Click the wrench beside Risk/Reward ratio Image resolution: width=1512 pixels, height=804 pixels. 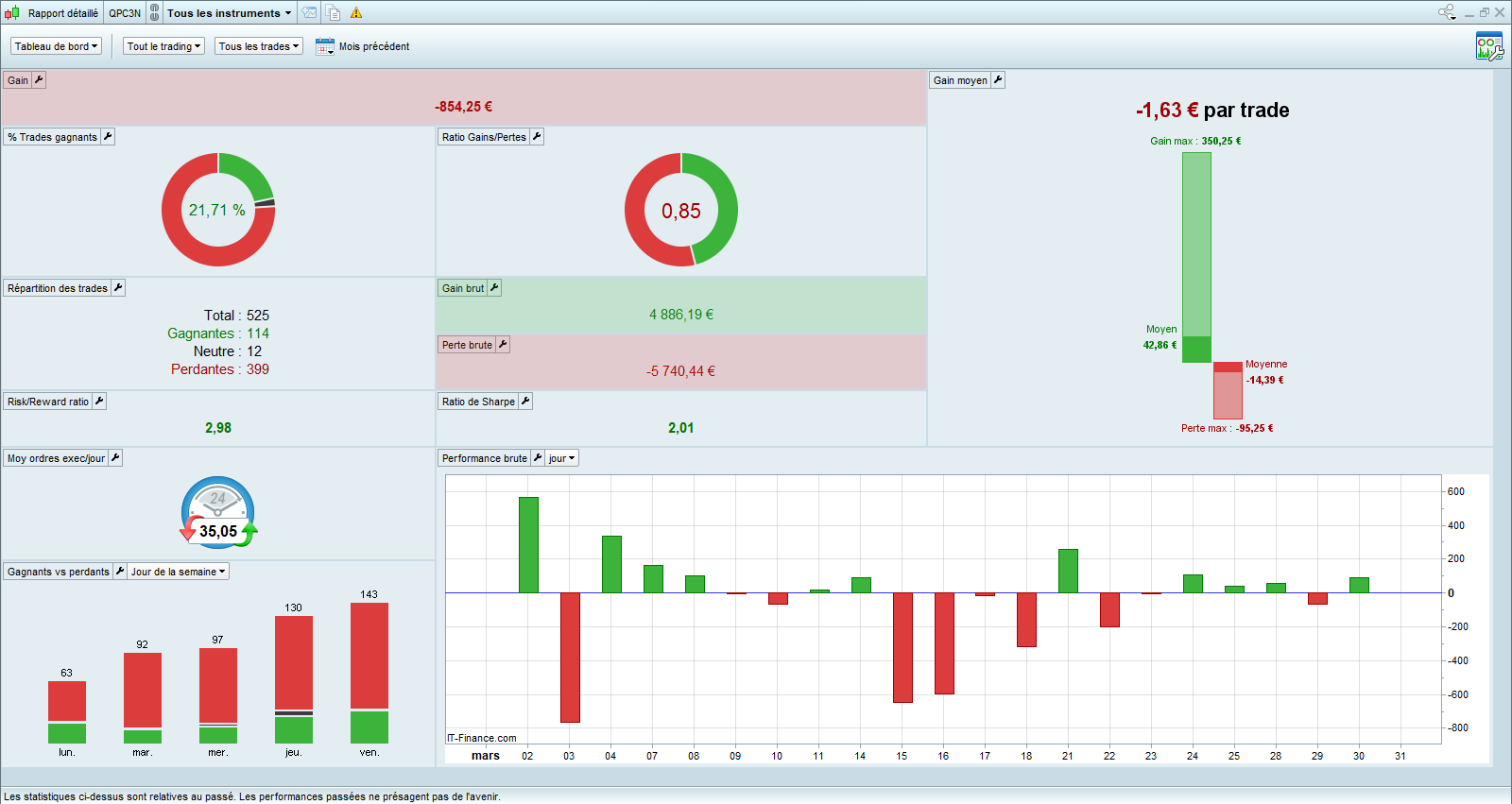pos(99,402)
